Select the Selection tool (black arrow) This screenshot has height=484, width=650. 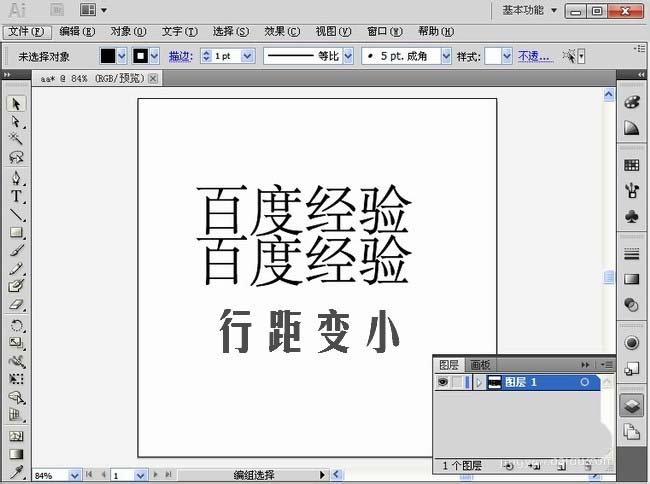(16, 104)
